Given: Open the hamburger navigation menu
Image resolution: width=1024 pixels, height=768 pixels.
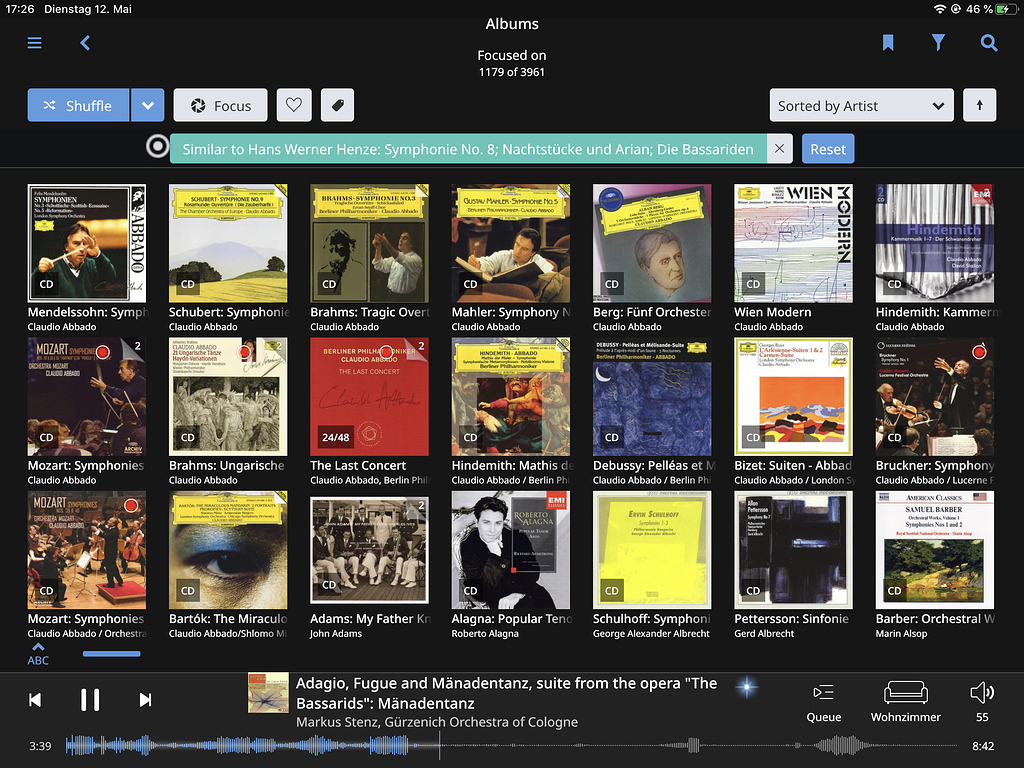Looking at the screenshot, I should [x=35, y=43].
